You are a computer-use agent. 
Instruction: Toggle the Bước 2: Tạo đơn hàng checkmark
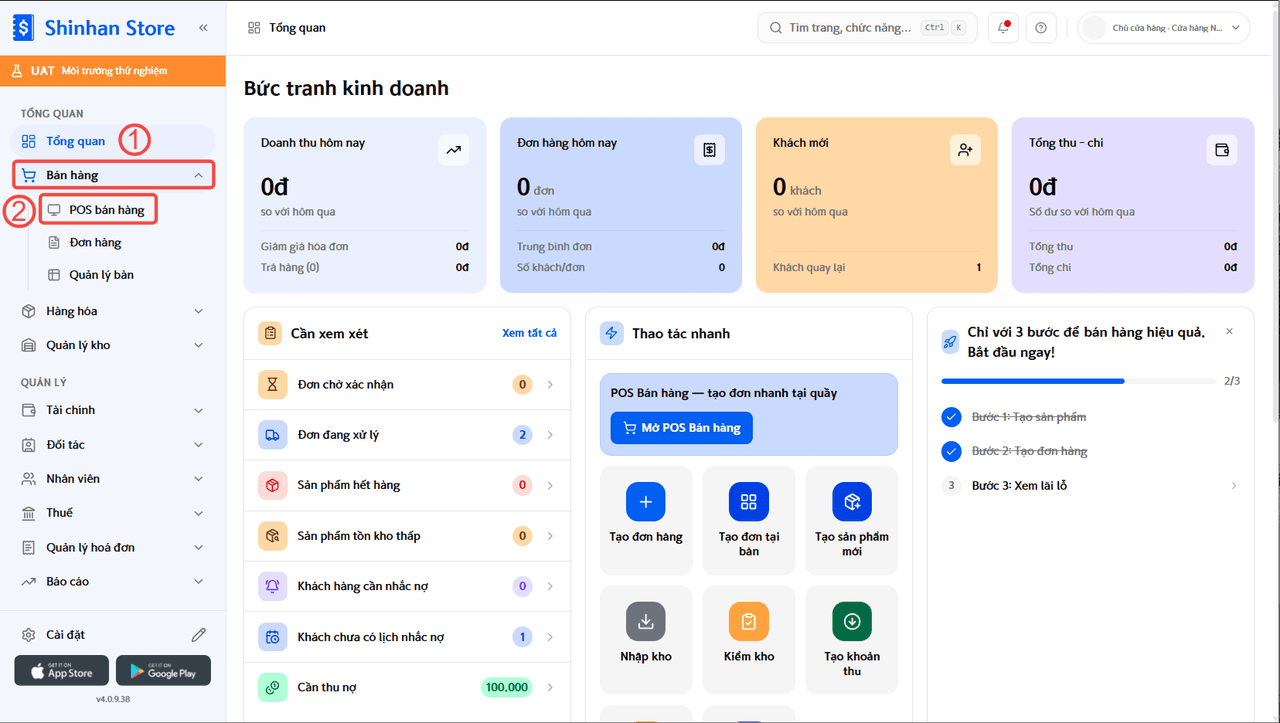coord(951,451)
